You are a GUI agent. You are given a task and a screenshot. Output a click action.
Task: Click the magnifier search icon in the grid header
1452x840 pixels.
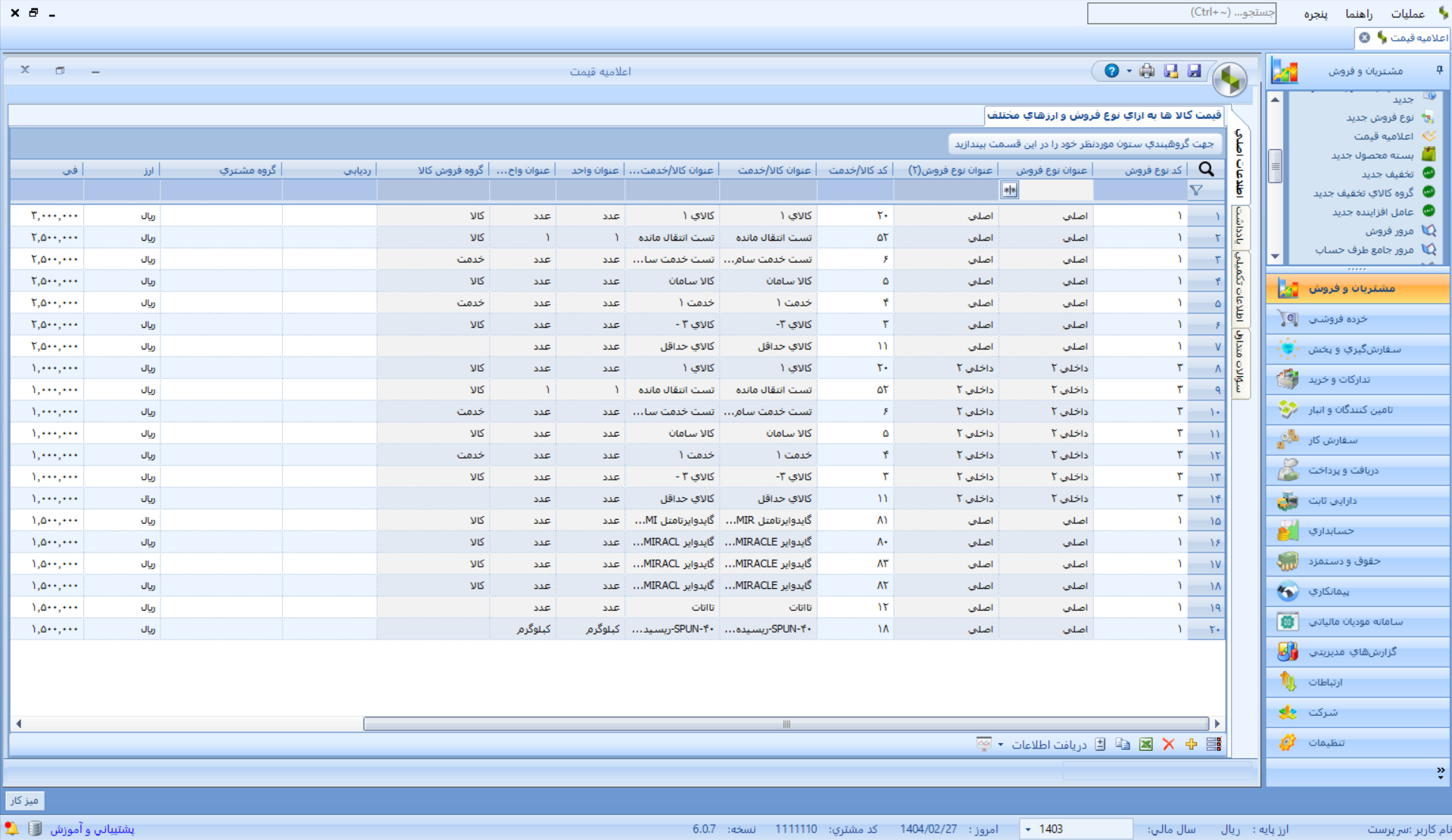1206,170
